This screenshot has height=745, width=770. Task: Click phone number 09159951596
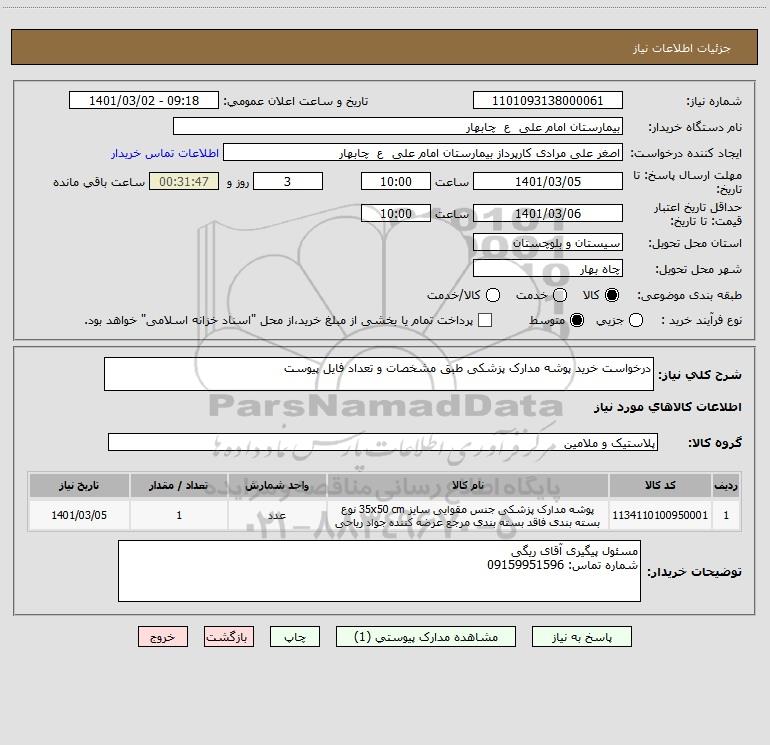point(525,565)
